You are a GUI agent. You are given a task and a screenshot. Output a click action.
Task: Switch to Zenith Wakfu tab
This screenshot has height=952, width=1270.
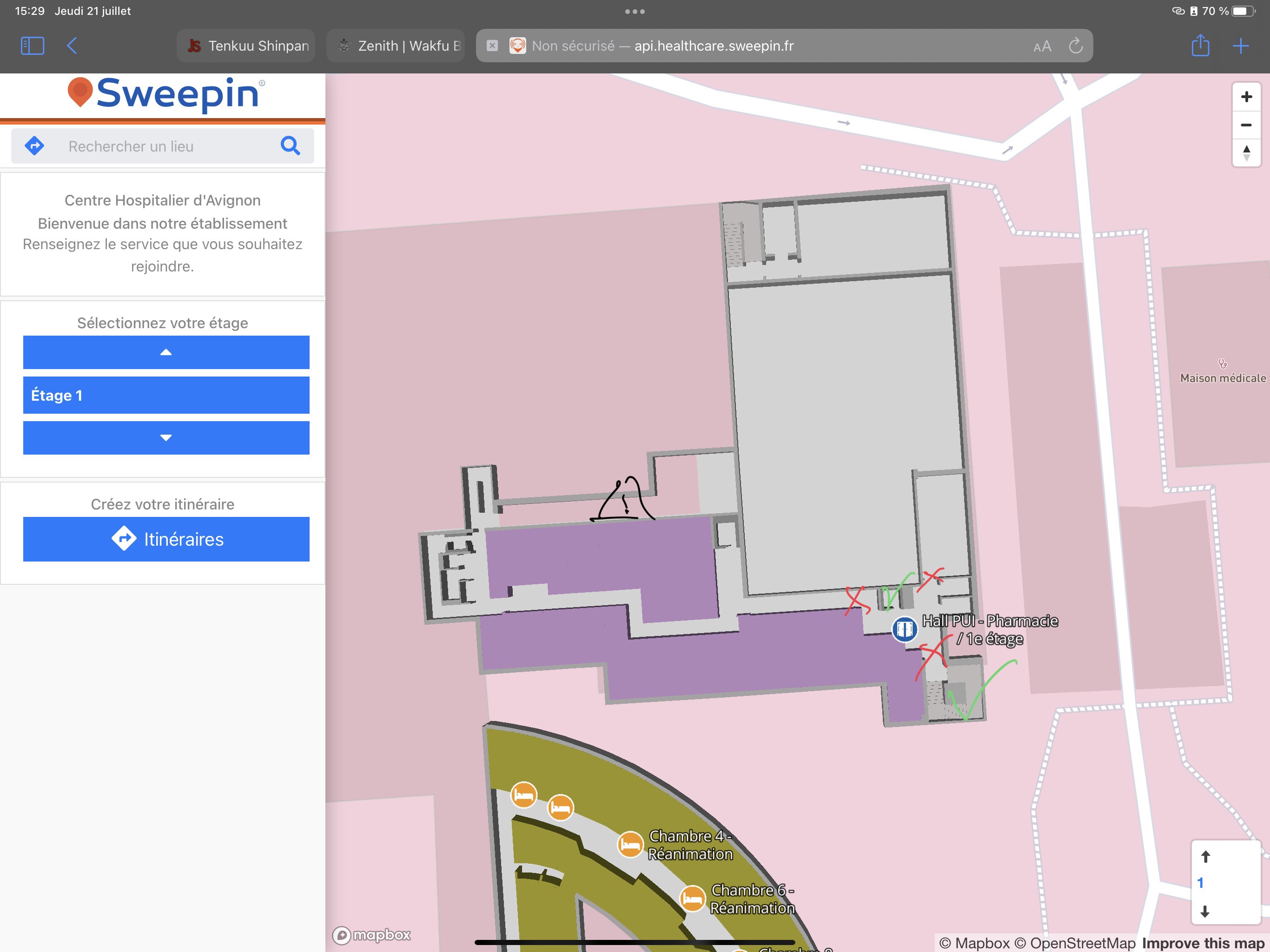tap(396, 46)
